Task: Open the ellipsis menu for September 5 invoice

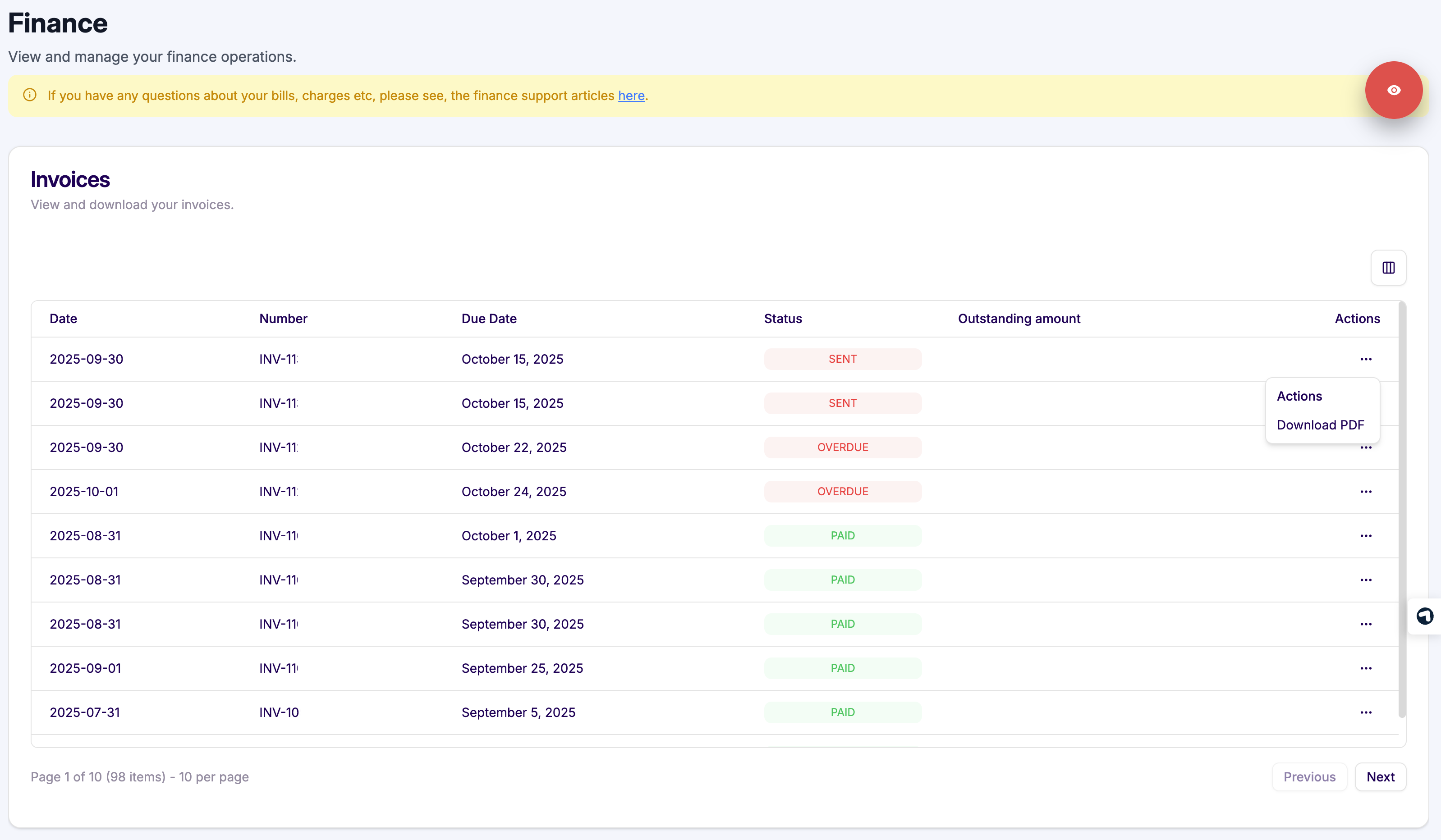Action: click(x=1366, y=712)
